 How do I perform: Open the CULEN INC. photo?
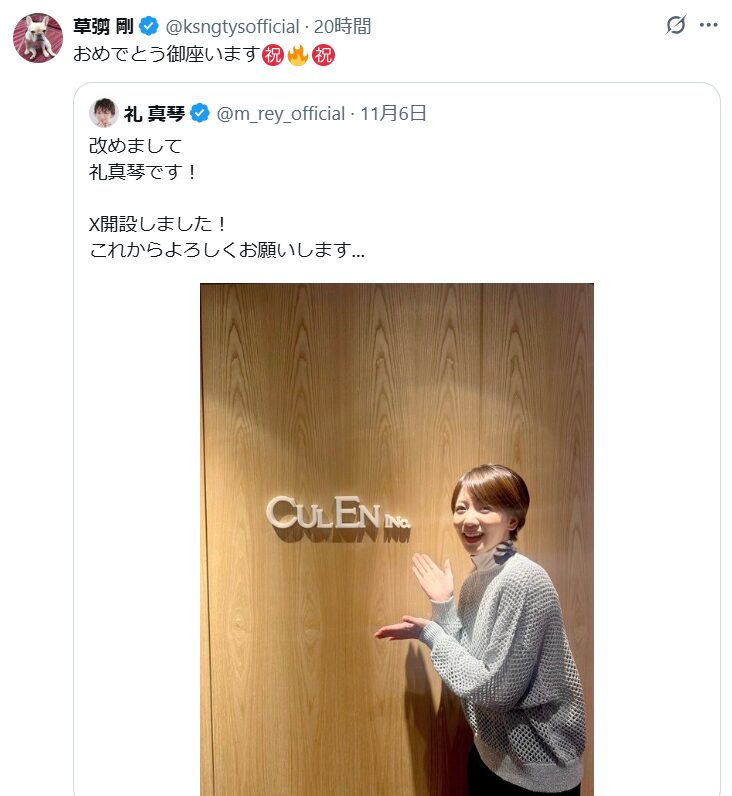tap(396, 539)
